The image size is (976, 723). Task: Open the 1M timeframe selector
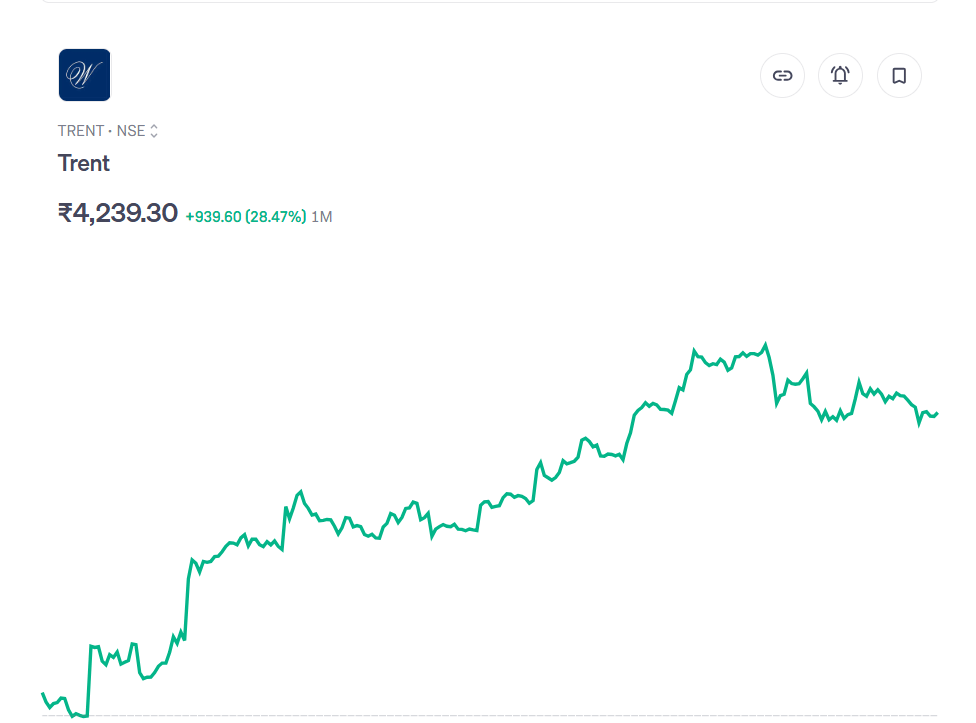(322, 216)
